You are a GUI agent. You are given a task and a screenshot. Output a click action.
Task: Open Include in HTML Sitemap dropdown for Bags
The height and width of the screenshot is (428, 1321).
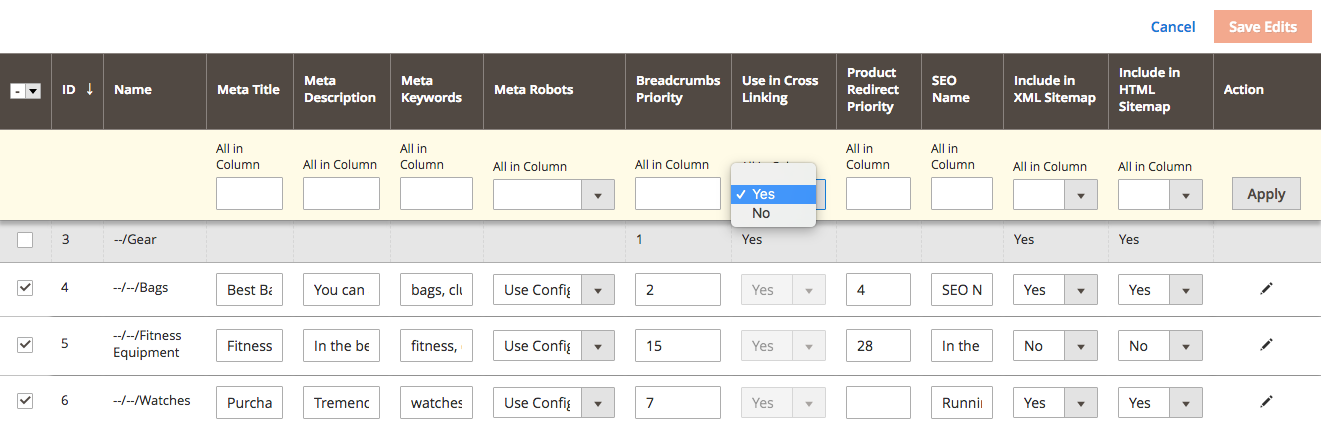(1160, 290)
